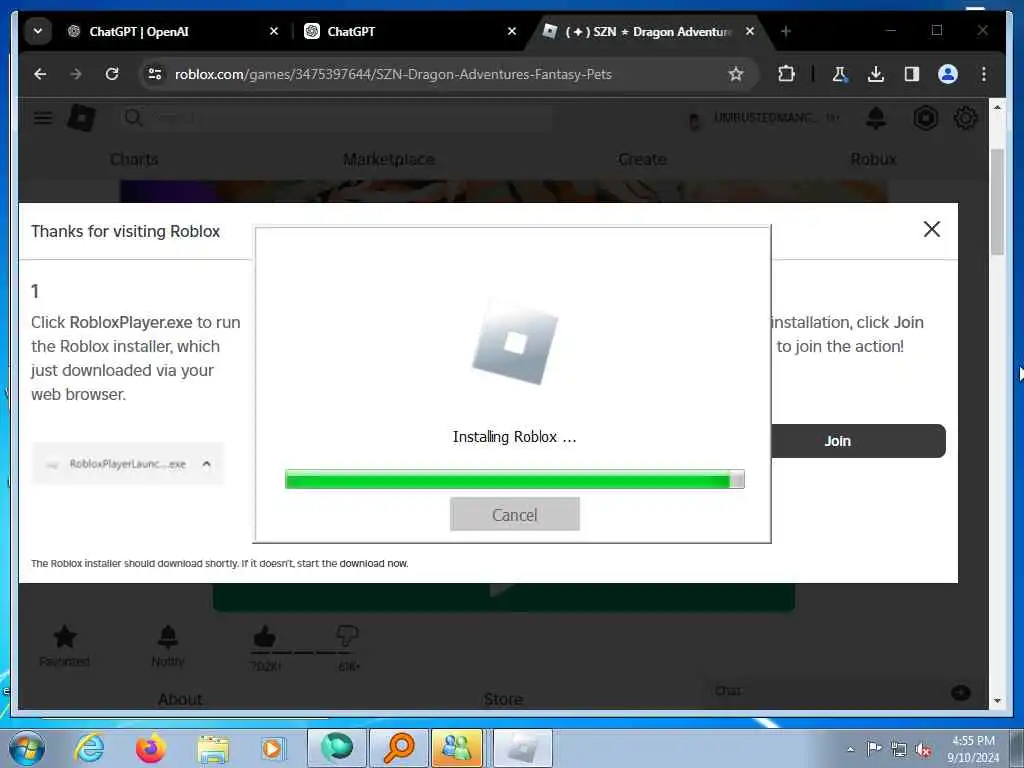Close the ChatGPT | OpenAI tab
Screen dimensions: 1024x768
click(x=274, y=31)
